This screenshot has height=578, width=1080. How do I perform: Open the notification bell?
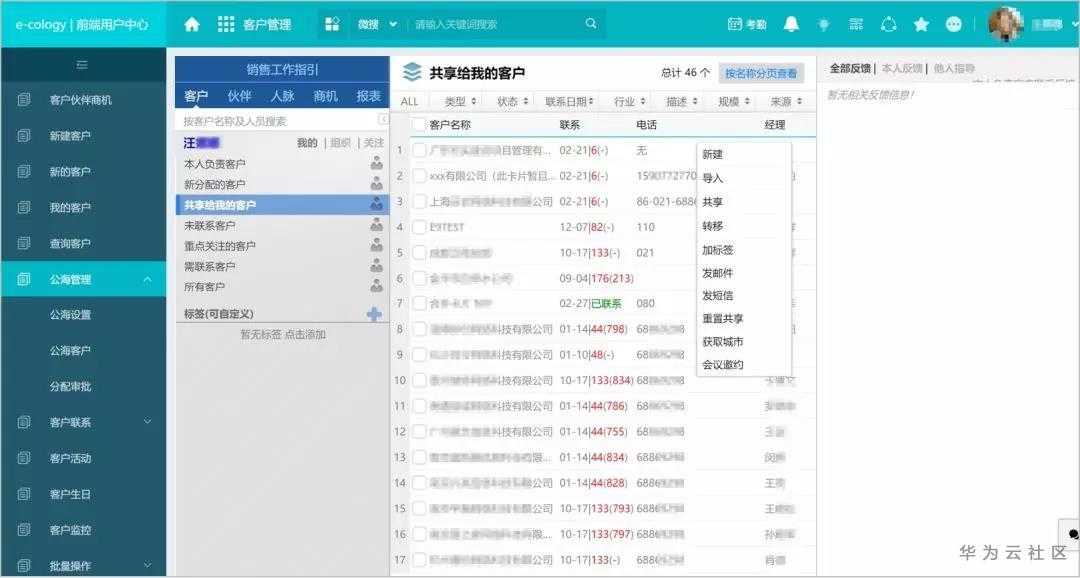coord(791,24)
